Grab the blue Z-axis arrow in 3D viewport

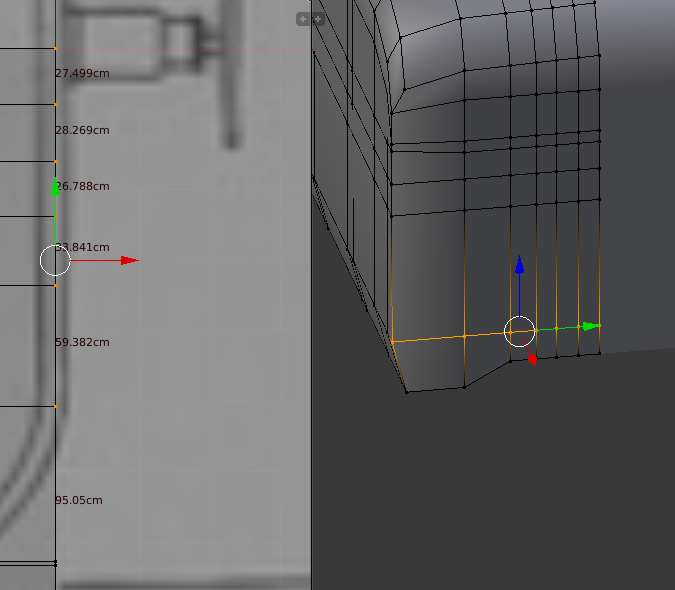[520, 265]
